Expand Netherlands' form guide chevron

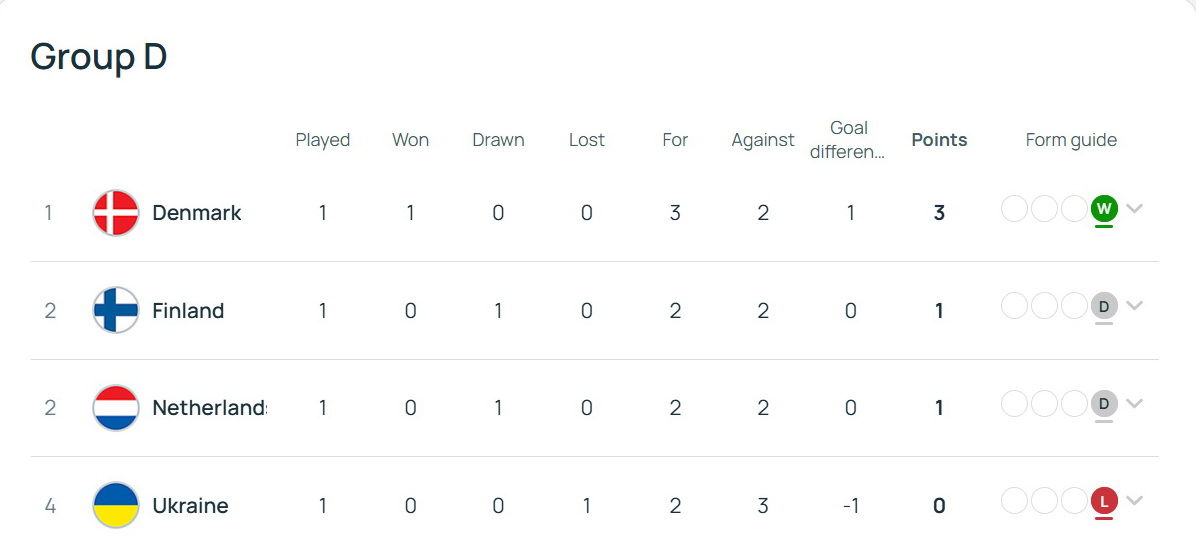[x=1135, y=403]
